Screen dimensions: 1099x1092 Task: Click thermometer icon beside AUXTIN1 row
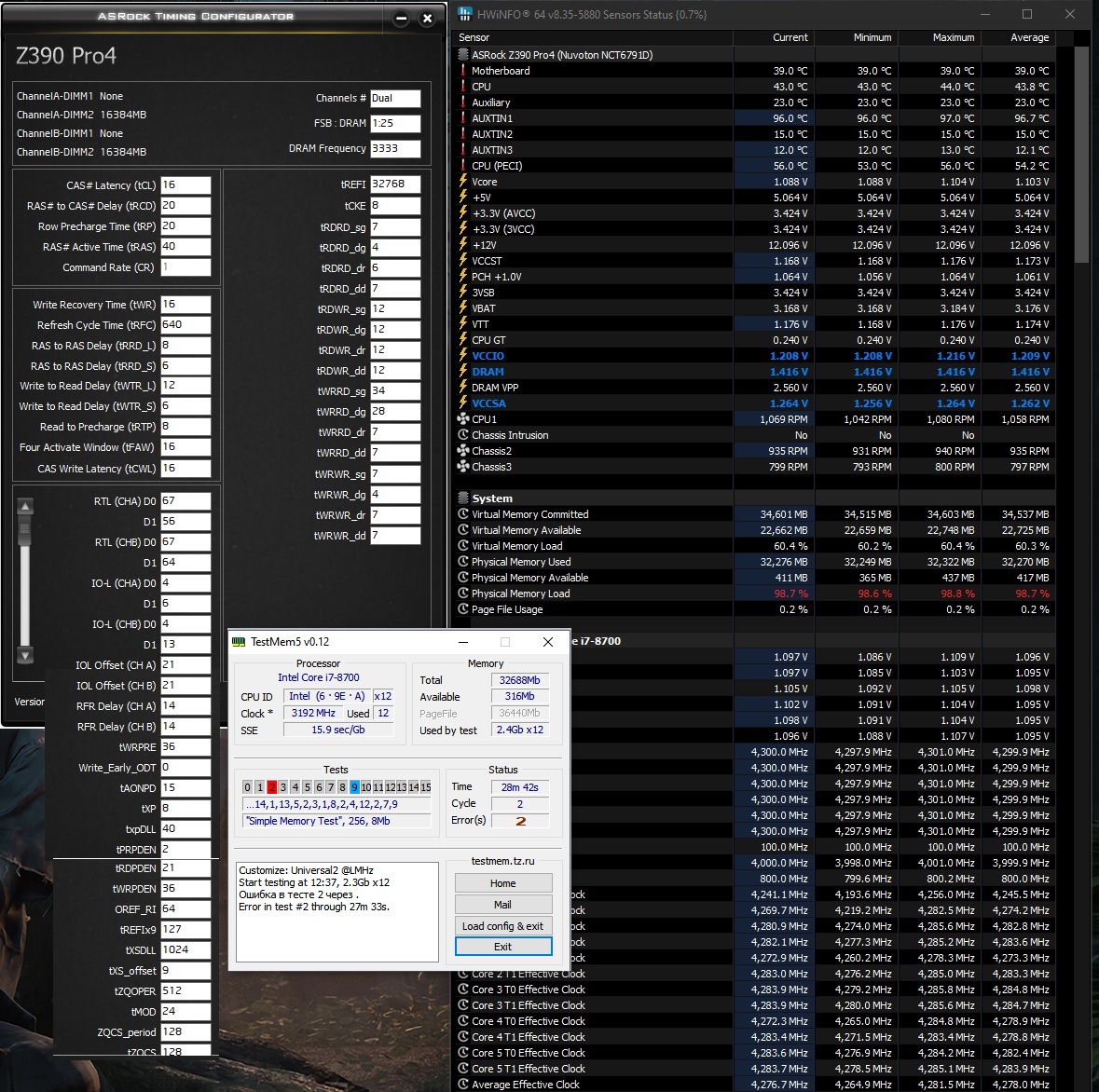point(462,118)
